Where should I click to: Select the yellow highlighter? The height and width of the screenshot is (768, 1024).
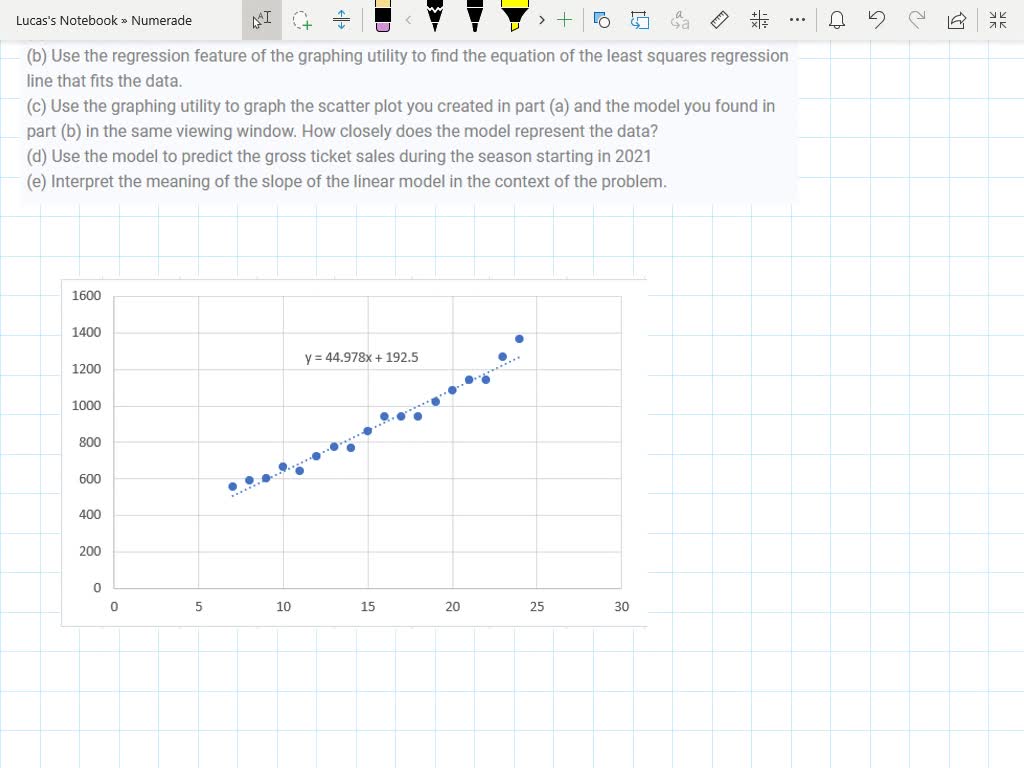coord(515,16)
